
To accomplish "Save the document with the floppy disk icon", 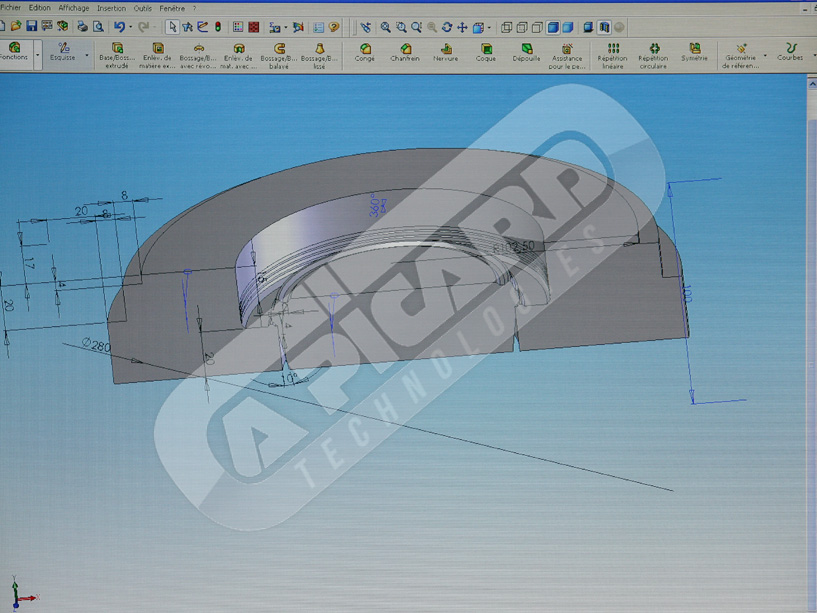I will [x=31, y=26].
